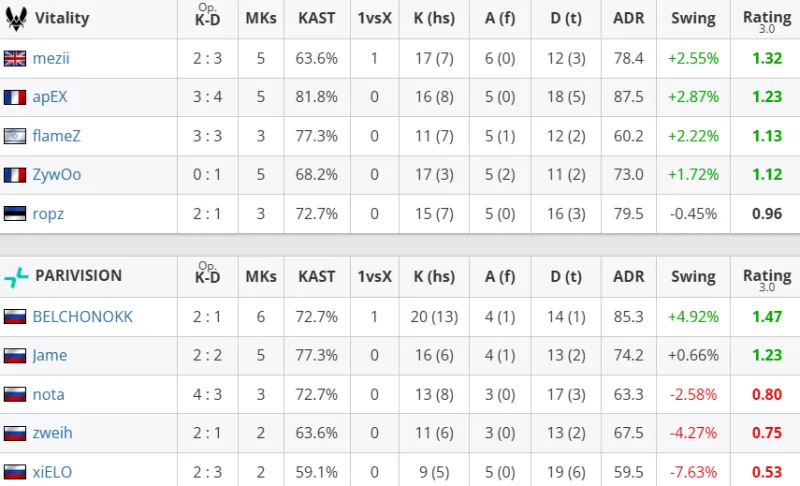Open ZywOo's player profile link
The height and width of the screenshot is (486, 800).
click(x=57, y=174)
